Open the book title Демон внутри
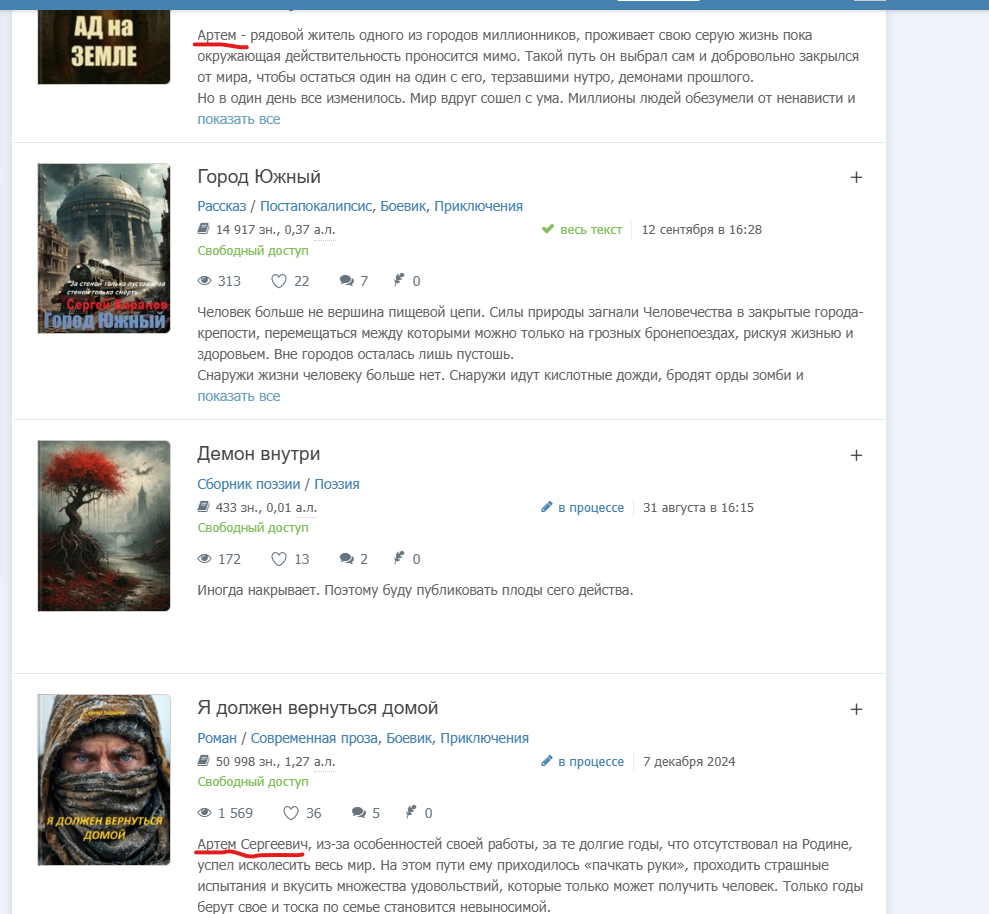Viewport: 989px width, 914px height. [x=259, y=454]
